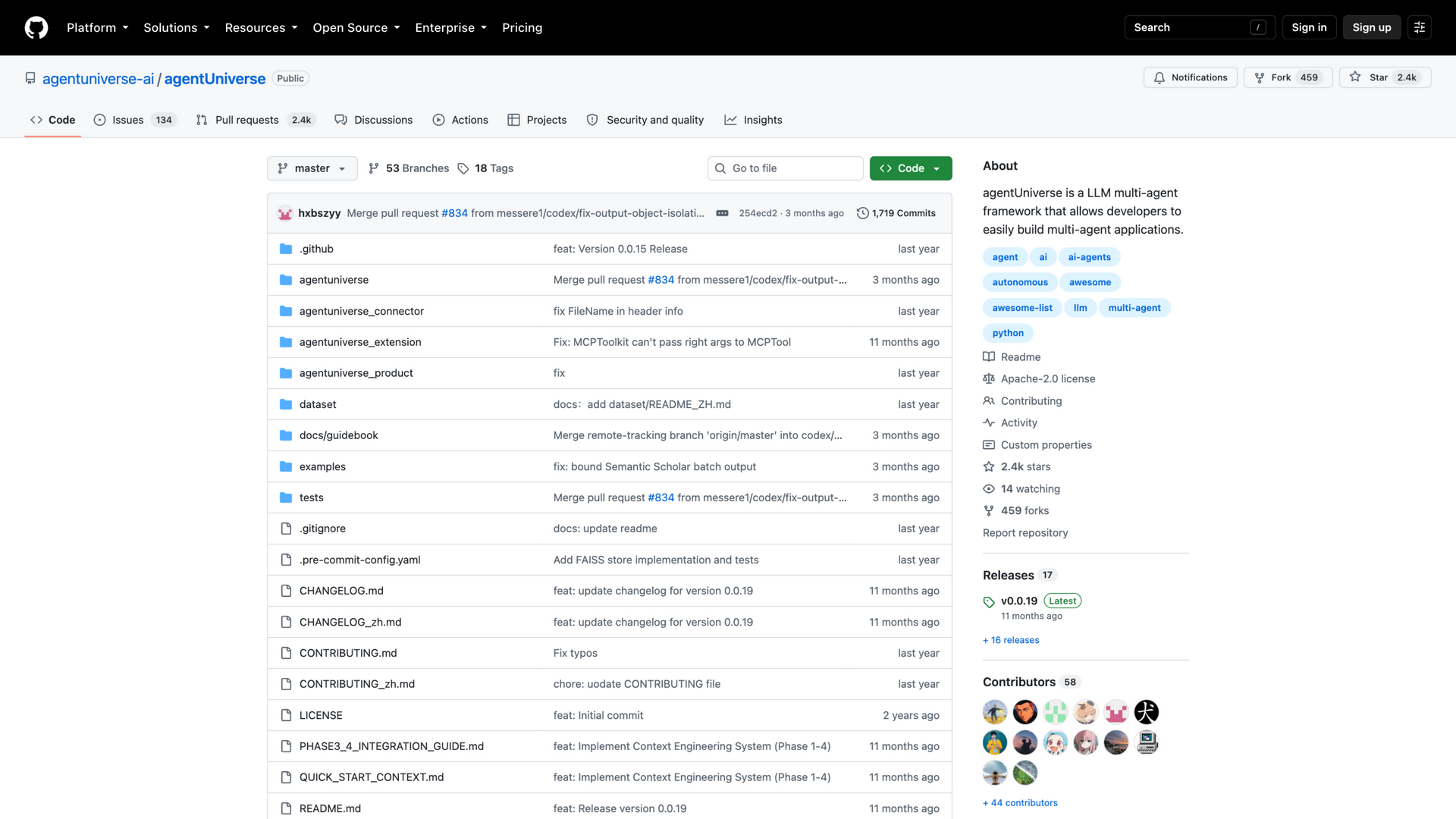
Task: Open the + 44 contributors link
Action: 1020,803
